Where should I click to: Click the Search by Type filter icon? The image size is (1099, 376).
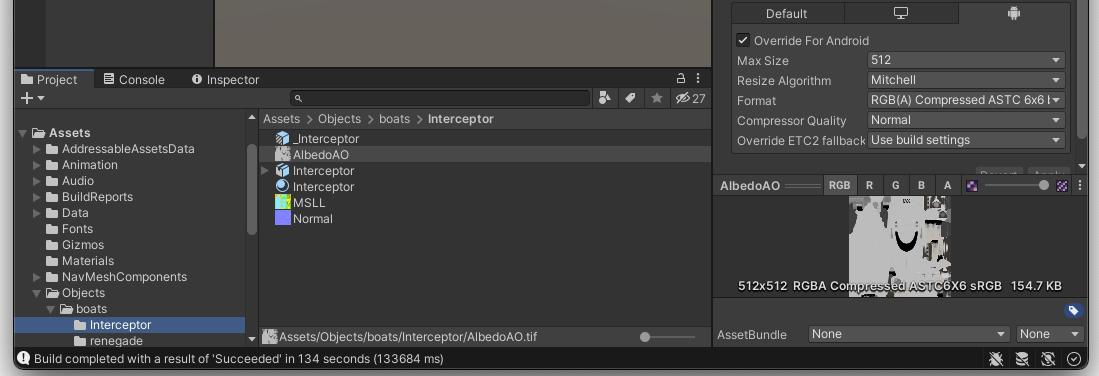tap(605, 99)
